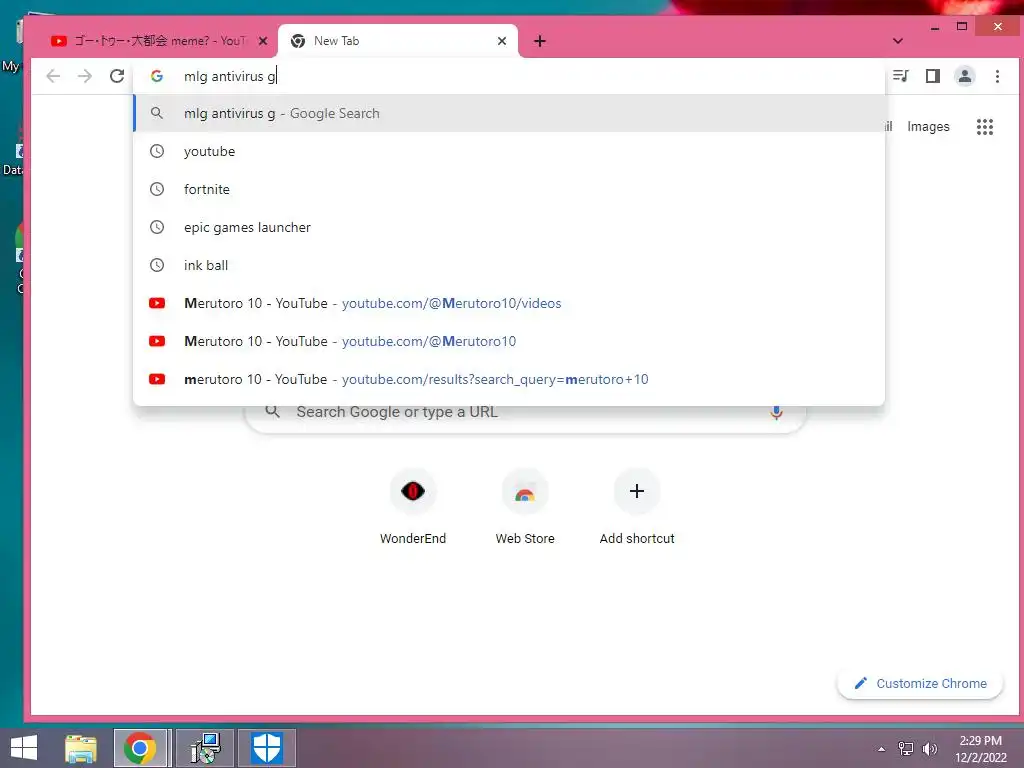Click the volume speaker tray icon
1024x768 pixels.
[929, 749]
